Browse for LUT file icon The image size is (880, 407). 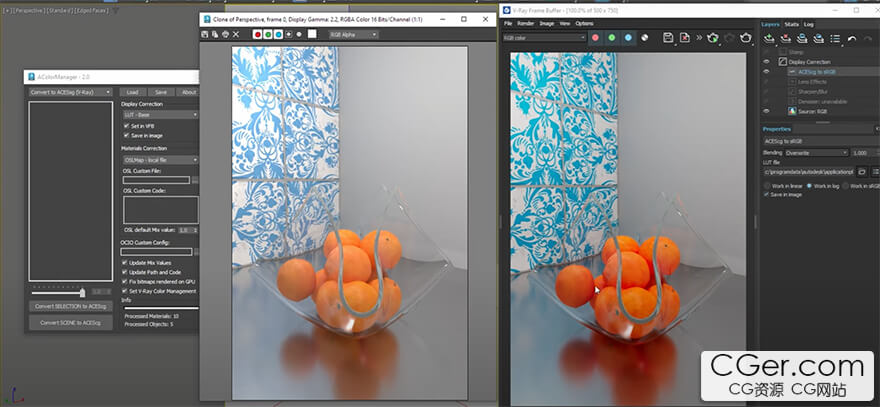pyautogui.click(x=861, y=172)
